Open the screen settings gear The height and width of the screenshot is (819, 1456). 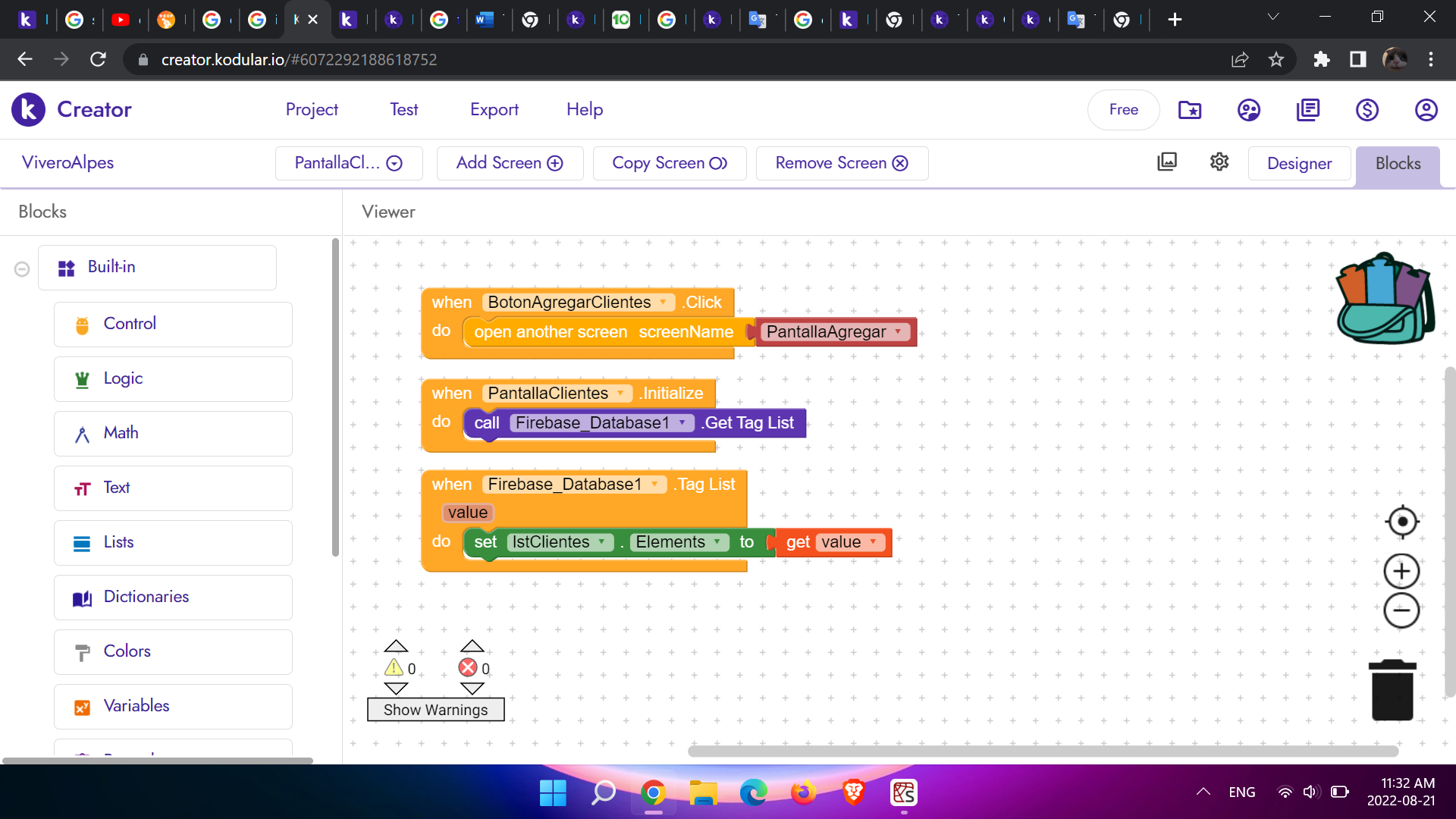1219,162
